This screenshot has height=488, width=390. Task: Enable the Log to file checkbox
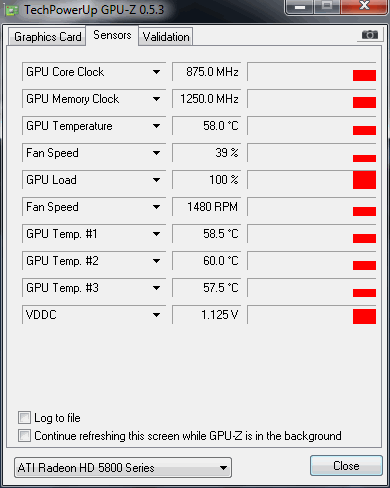(x=24, y=418)
